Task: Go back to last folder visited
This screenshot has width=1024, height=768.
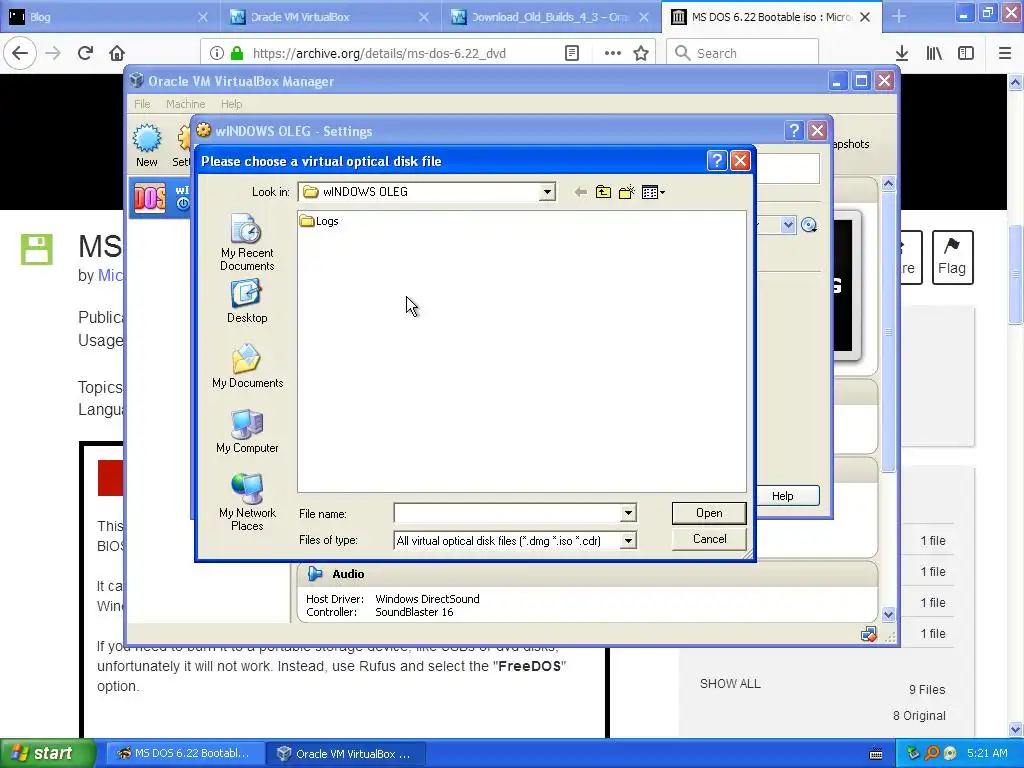Action: 580,192
